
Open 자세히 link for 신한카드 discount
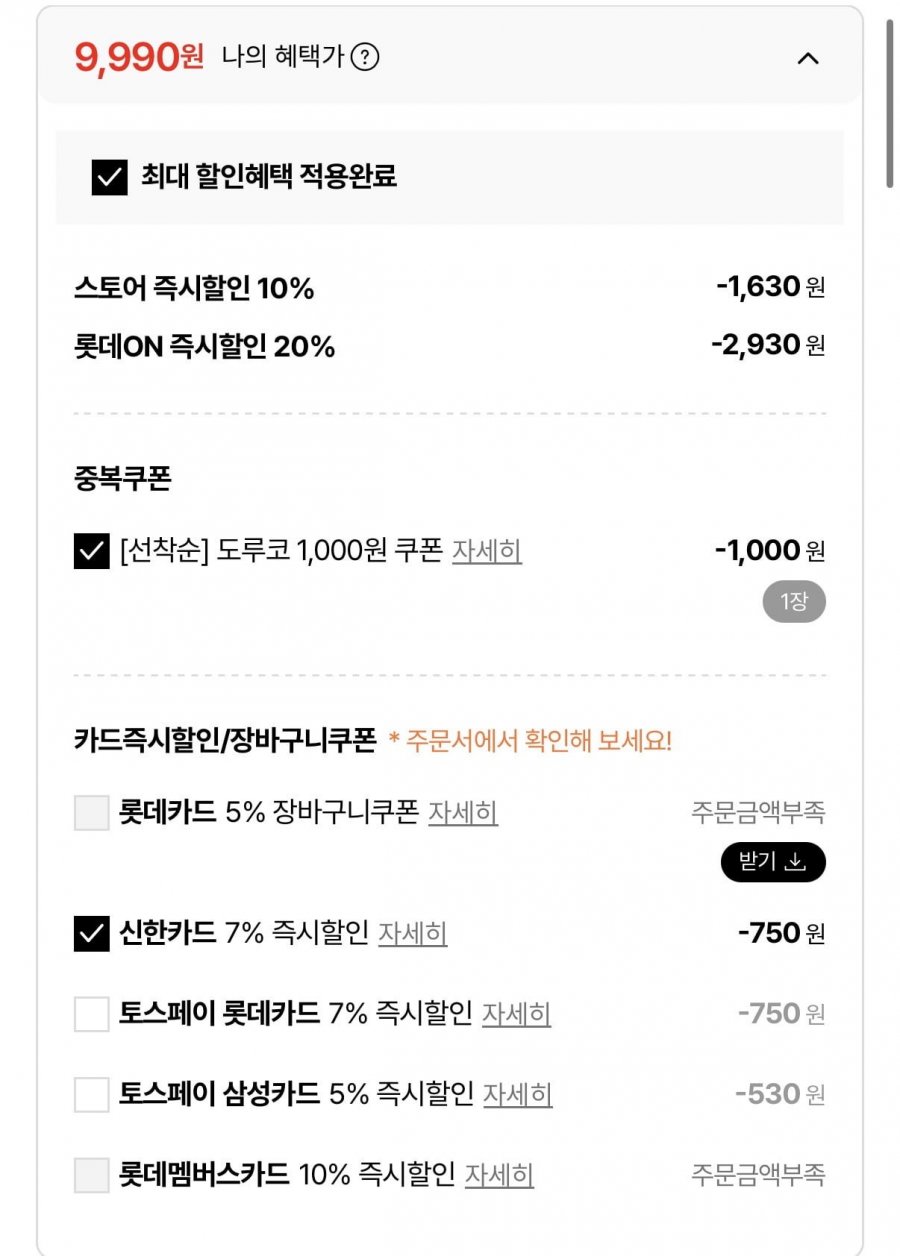point(412,934)
